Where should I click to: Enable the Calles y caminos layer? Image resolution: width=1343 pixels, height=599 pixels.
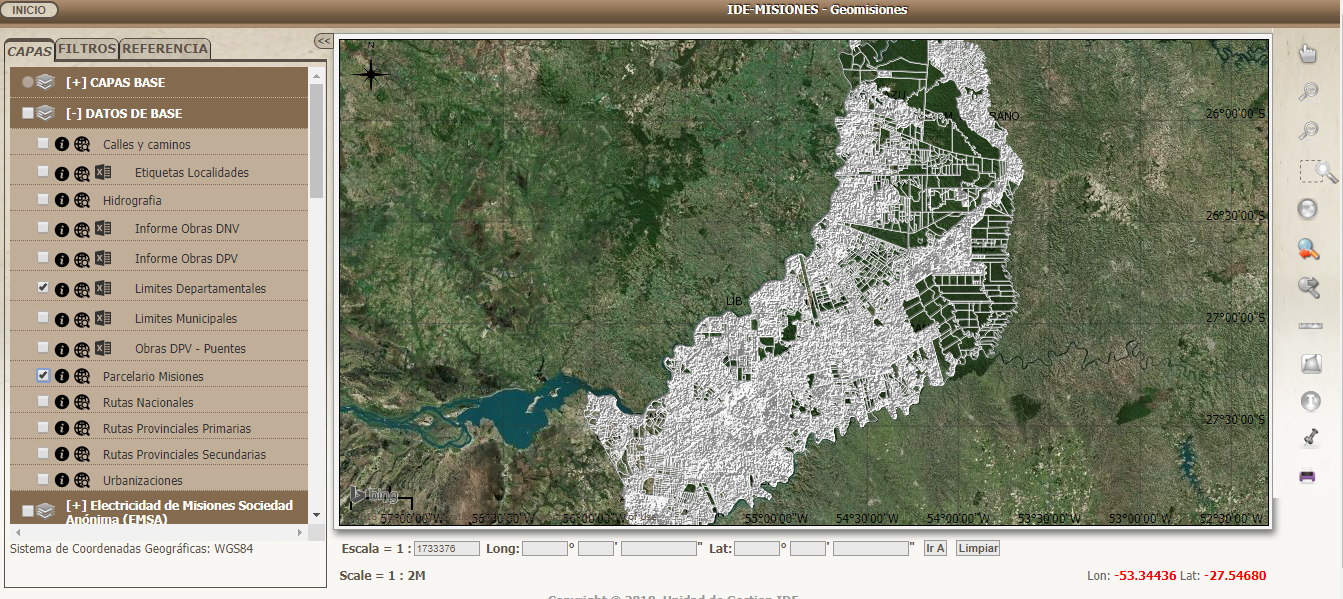pyautogui.click(x=43, y=144)
